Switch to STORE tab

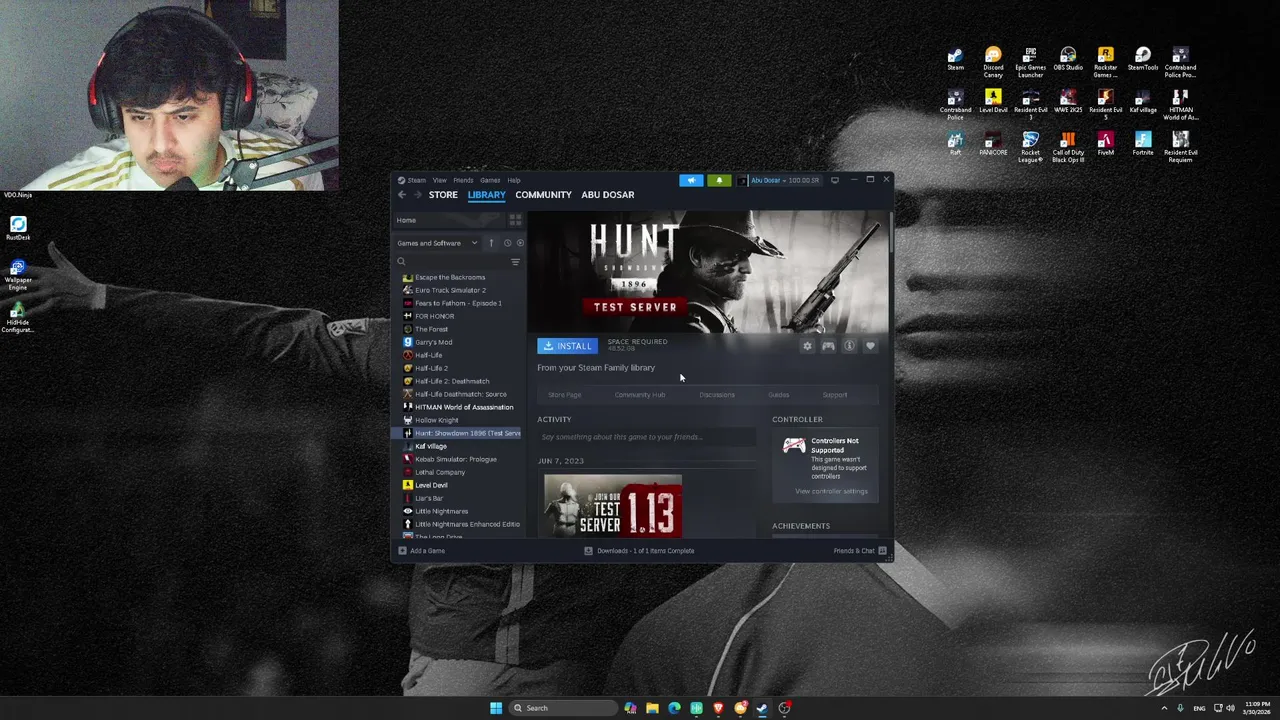pos(443,195)
